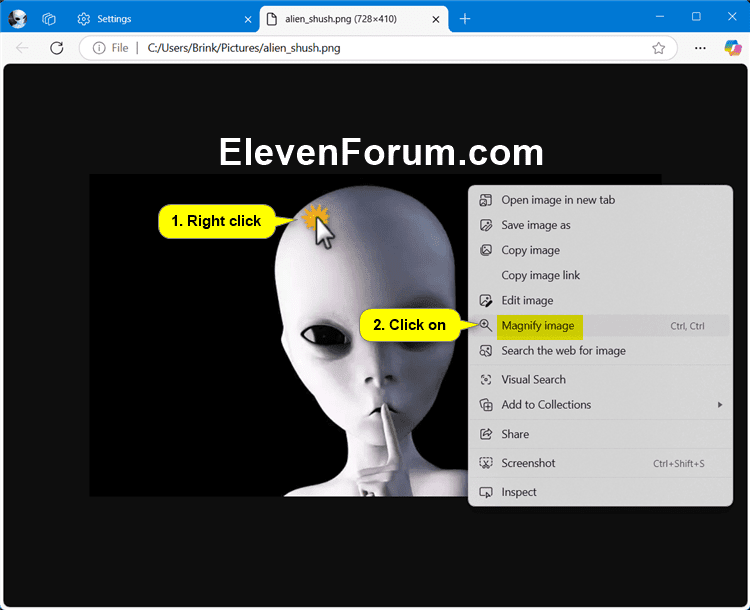Choose Edit image

[600, 300]
